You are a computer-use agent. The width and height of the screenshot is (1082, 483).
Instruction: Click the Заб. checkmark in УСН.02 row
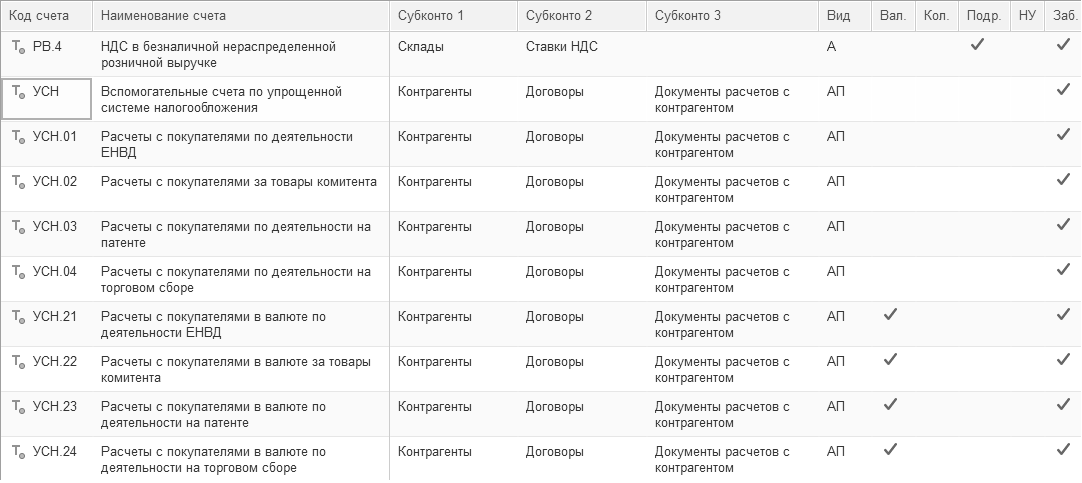[1063, 180]
